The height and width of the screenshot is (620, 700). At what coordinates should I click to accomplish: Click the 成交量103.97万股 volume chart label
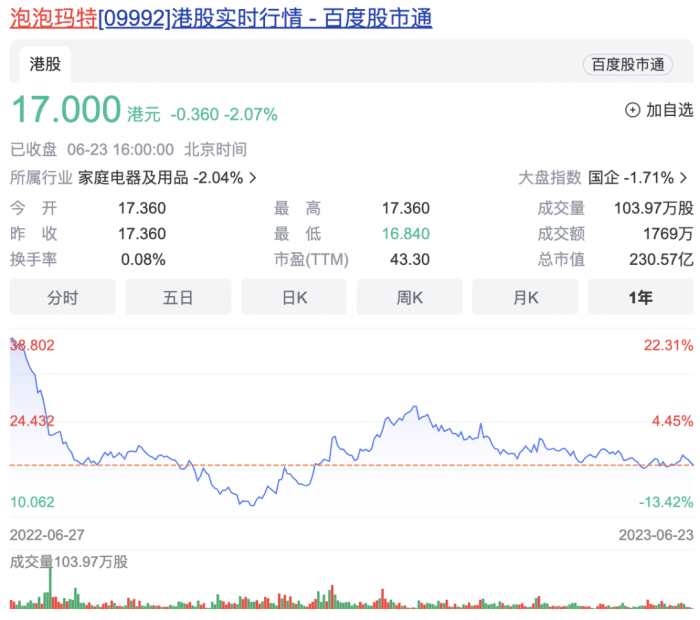[69, 561]
